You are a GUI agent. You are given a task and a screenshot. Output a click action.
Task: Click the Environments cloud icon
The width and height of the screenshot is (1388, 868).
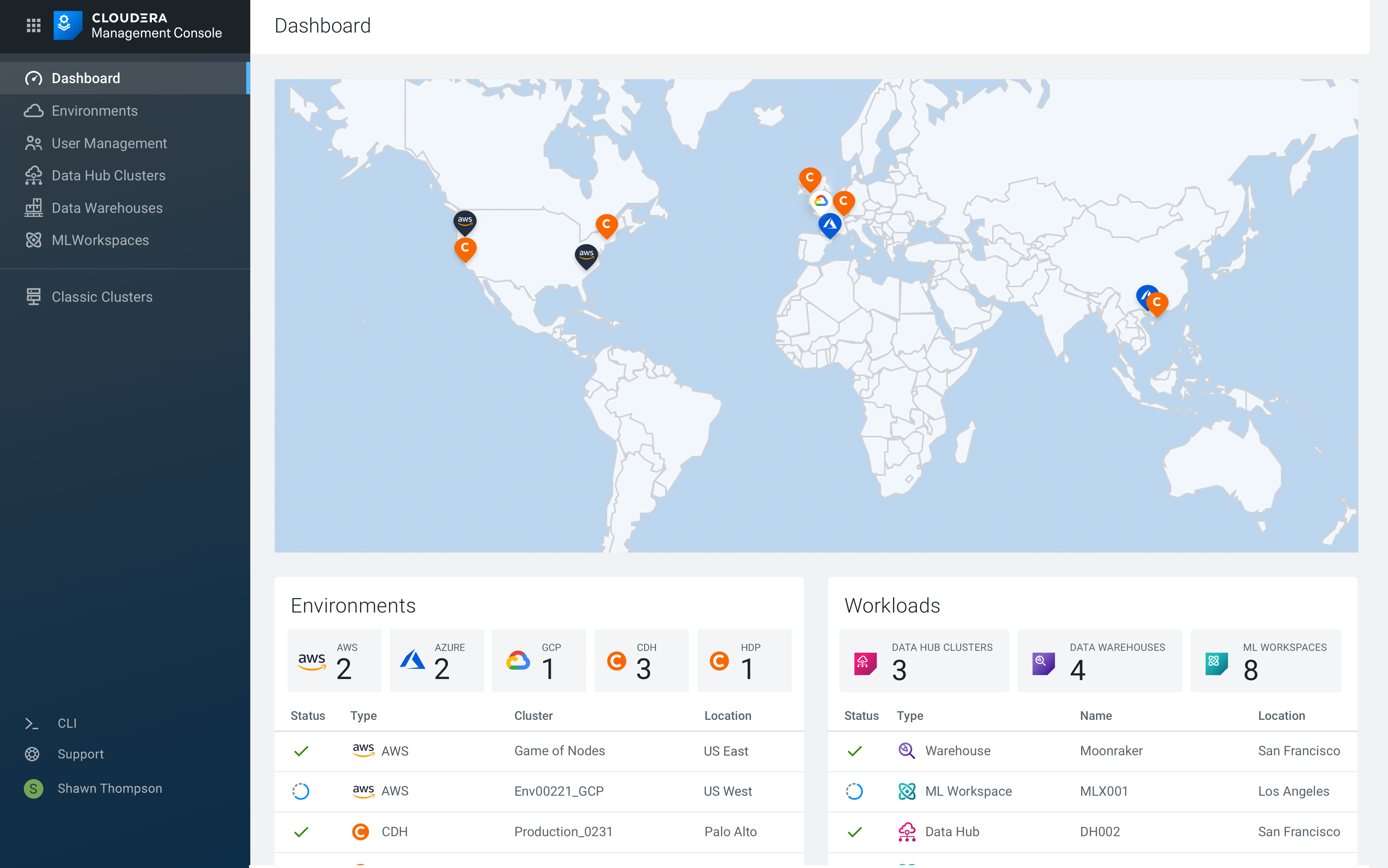pyautogui.click(x=33, y=111)
